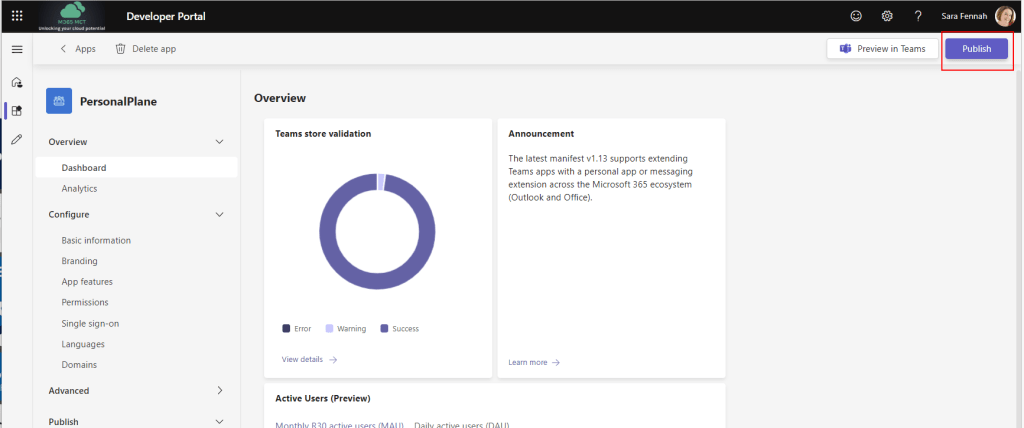Screen dimensions: 1024x428
Task: Click the Success legend color swatch
Action: pos(385,328)
